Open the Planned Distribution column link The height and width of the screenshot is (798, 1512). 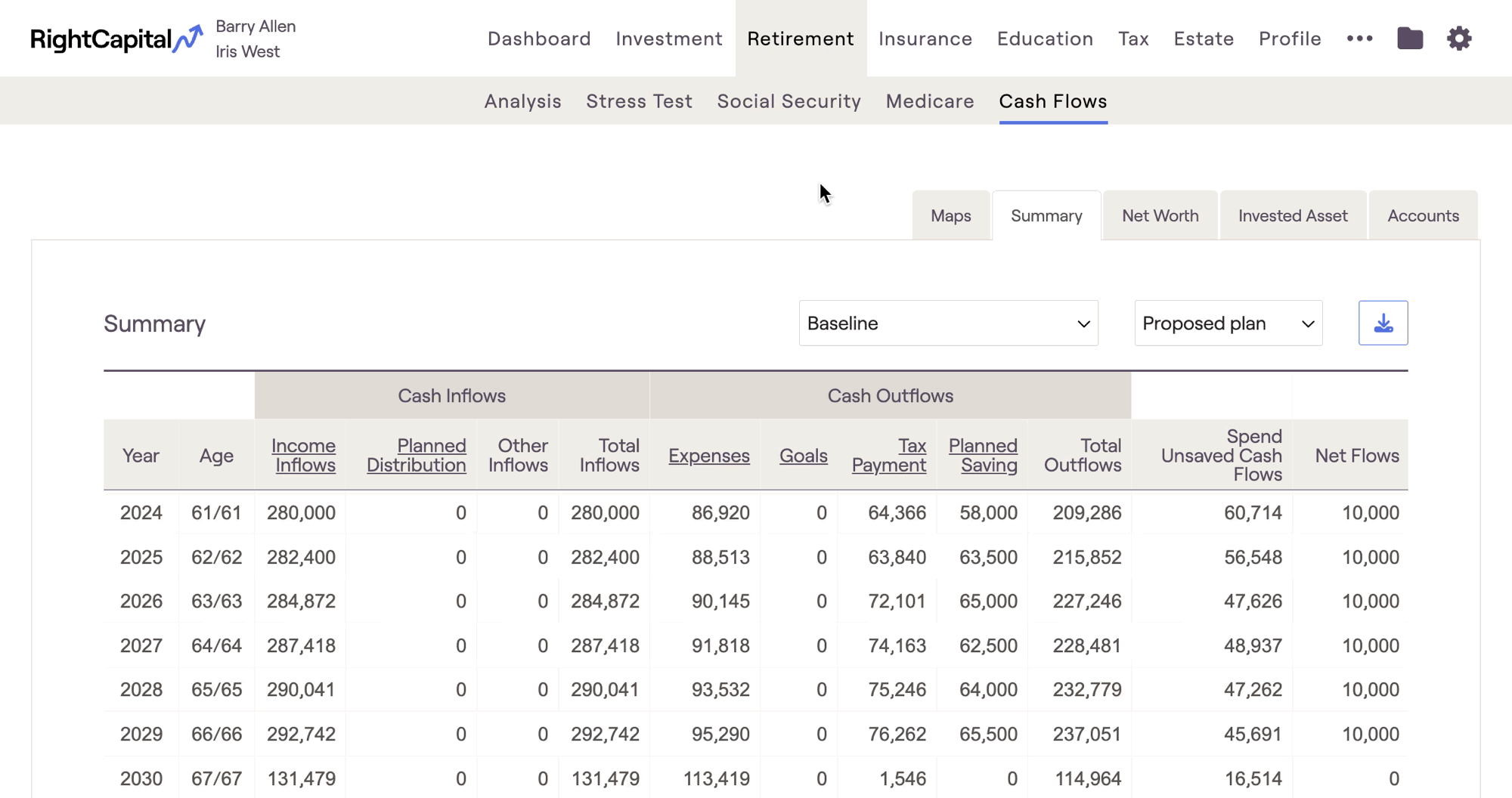coord(417,456)
